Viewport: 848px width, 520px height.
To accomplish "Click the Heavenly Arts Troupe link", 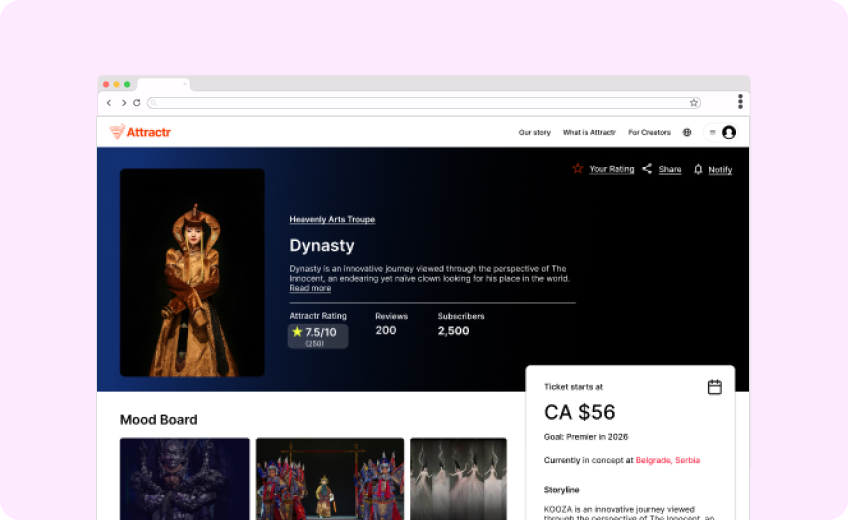I will (332, 219).
